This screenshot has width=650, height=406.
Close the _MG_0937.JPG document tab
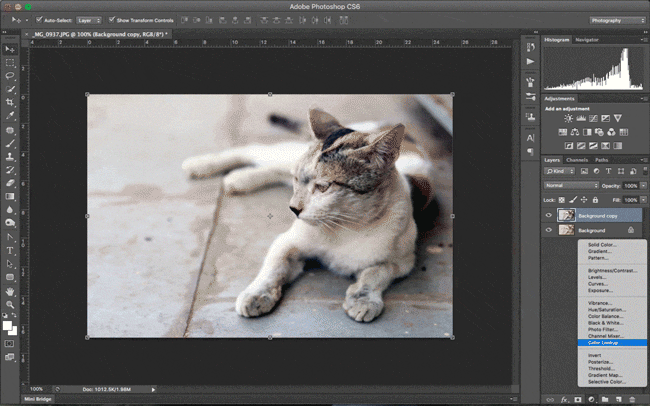pos(27,35)
